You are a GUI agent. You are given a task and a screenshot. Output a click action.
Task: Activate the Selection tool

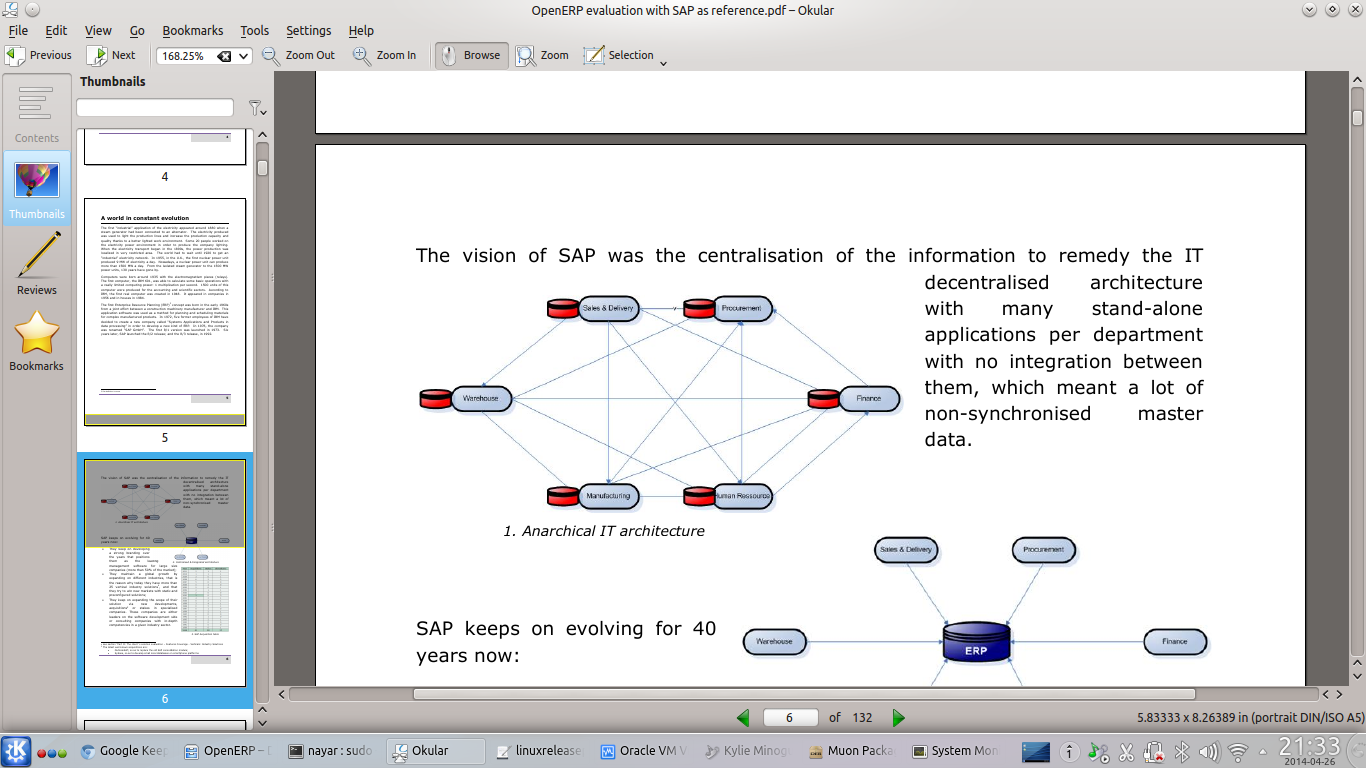tap(620, 55)
